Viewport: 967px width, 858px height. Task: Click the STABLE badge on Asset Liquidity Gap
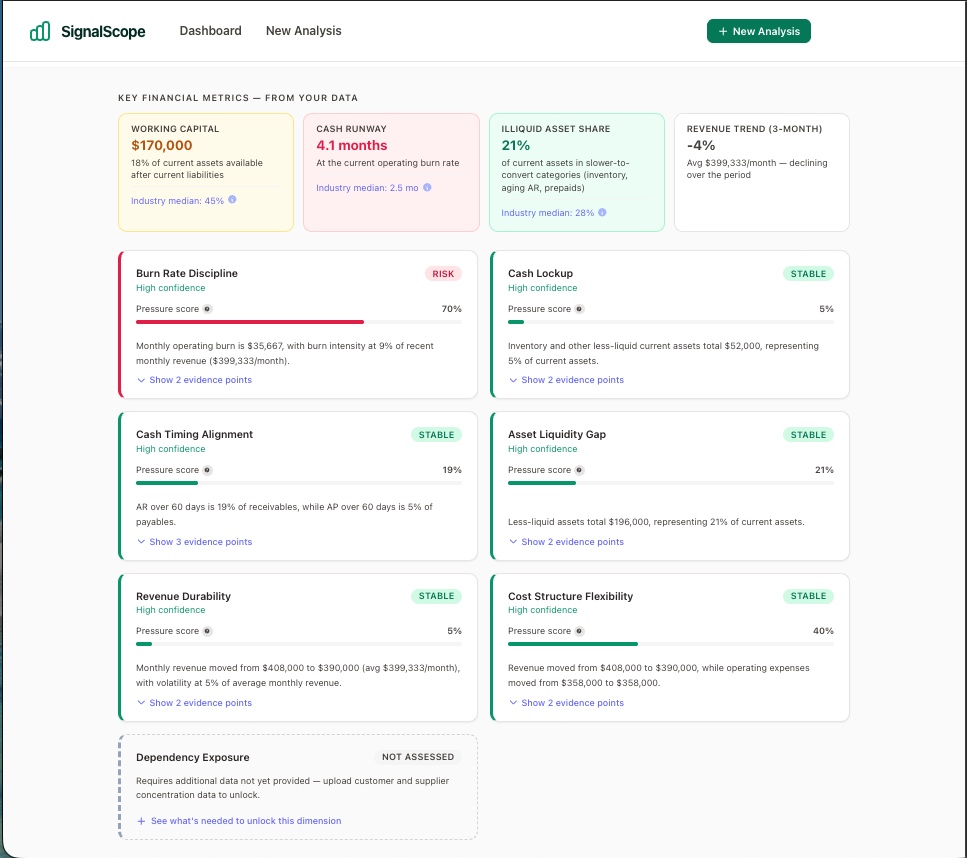pyautogui.click(x=808, y=435)
